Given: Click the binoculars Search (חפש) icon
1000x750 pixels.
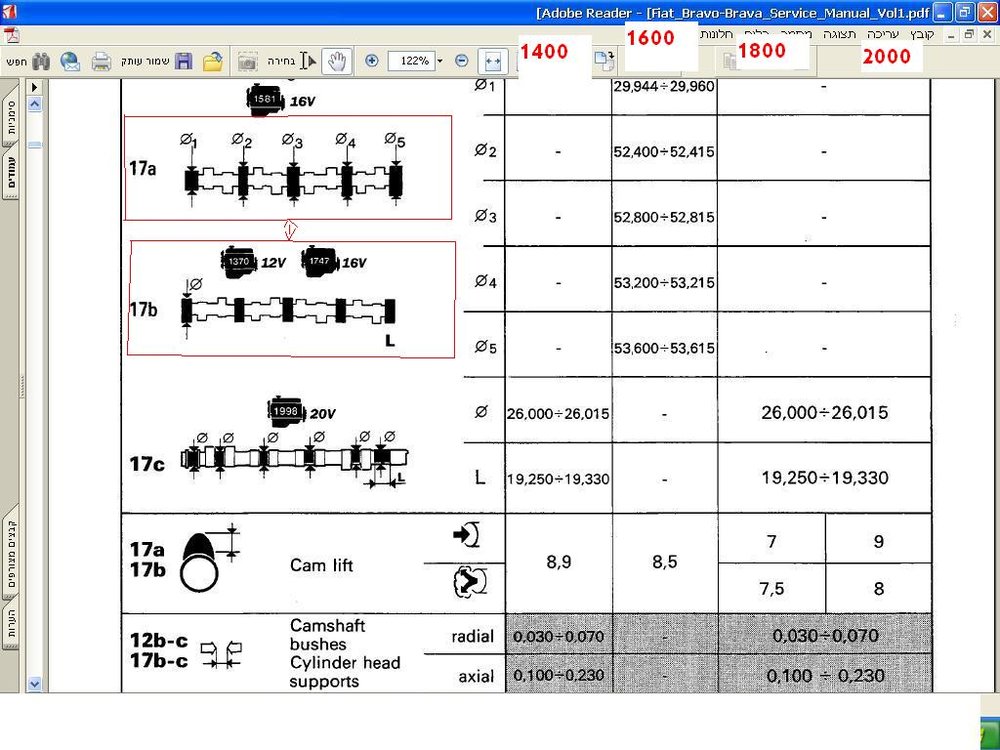Looking at the screenshot, I should click(x=41, y=61).
